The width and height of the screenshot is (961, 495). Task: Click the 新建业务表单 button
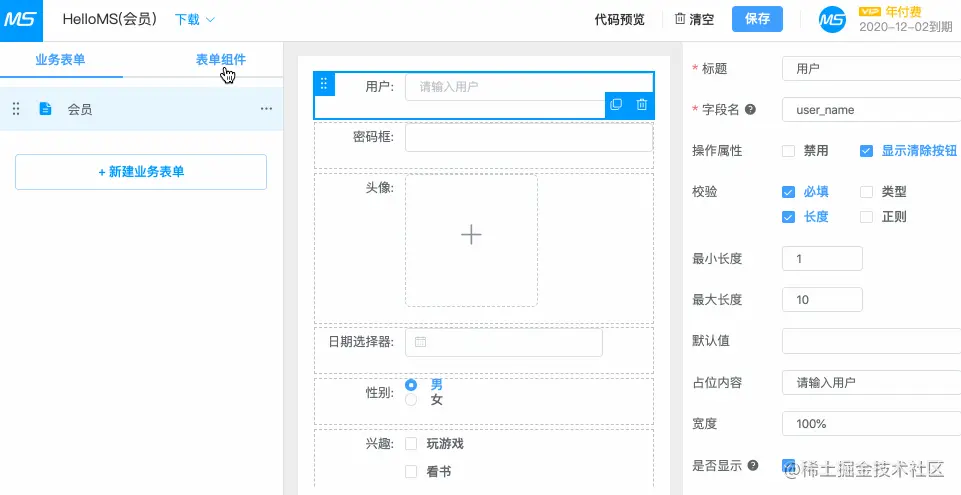tap(141, 172)
